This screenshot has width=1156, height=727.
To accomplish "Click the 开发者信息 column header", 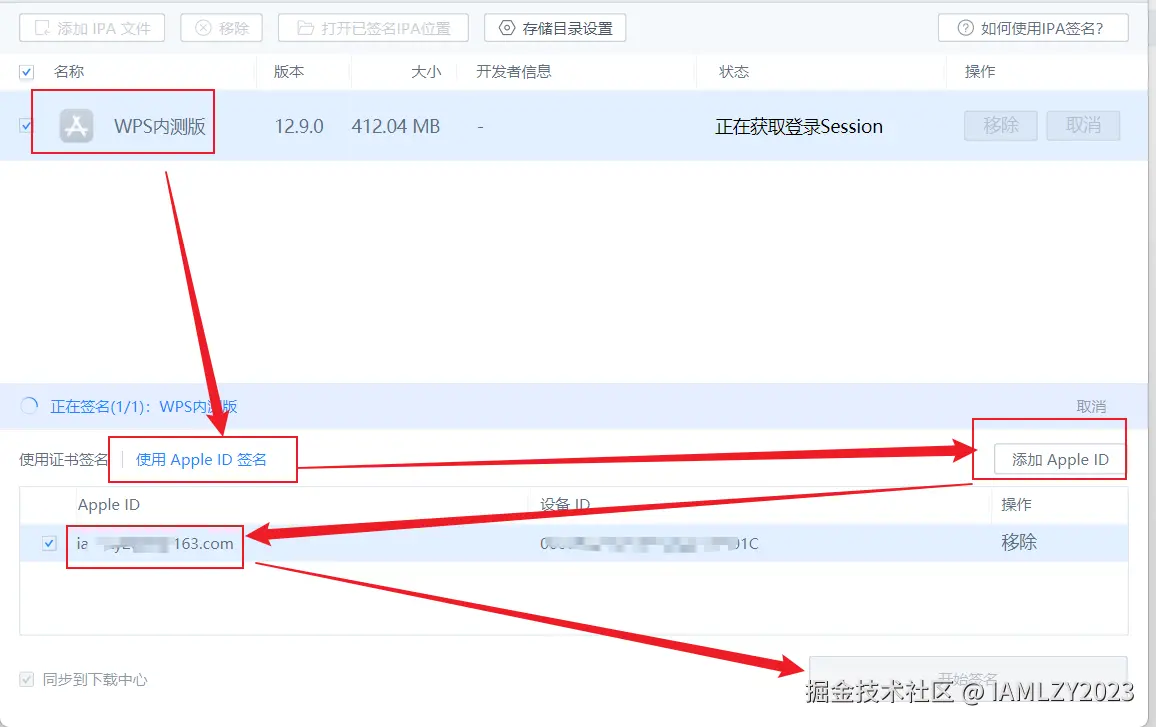I will point(514,72).
